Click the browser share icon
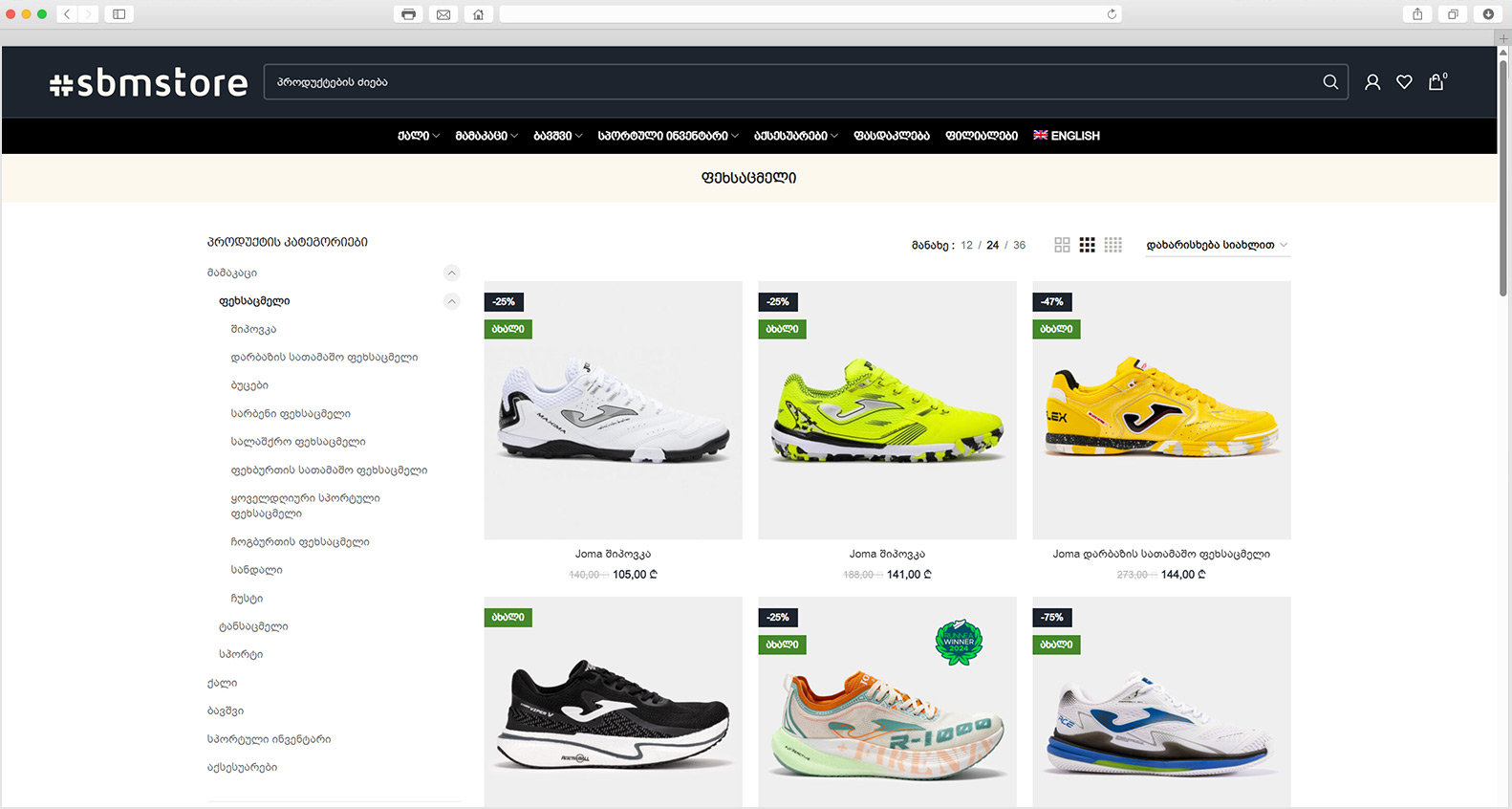Image resolution: width=1512 pixels, height=809 pixels. (x=1417, y=14)
